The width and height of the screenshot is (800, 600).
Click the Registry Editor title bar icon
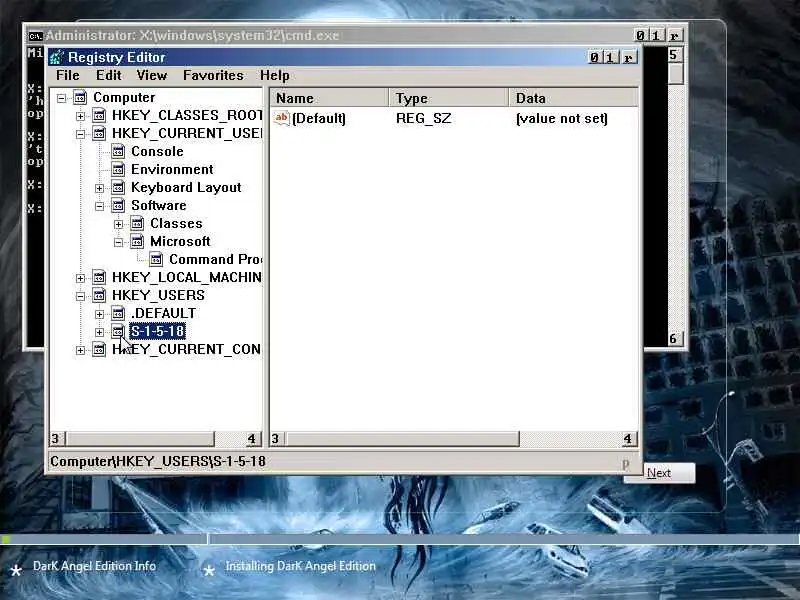coord(57,57)
